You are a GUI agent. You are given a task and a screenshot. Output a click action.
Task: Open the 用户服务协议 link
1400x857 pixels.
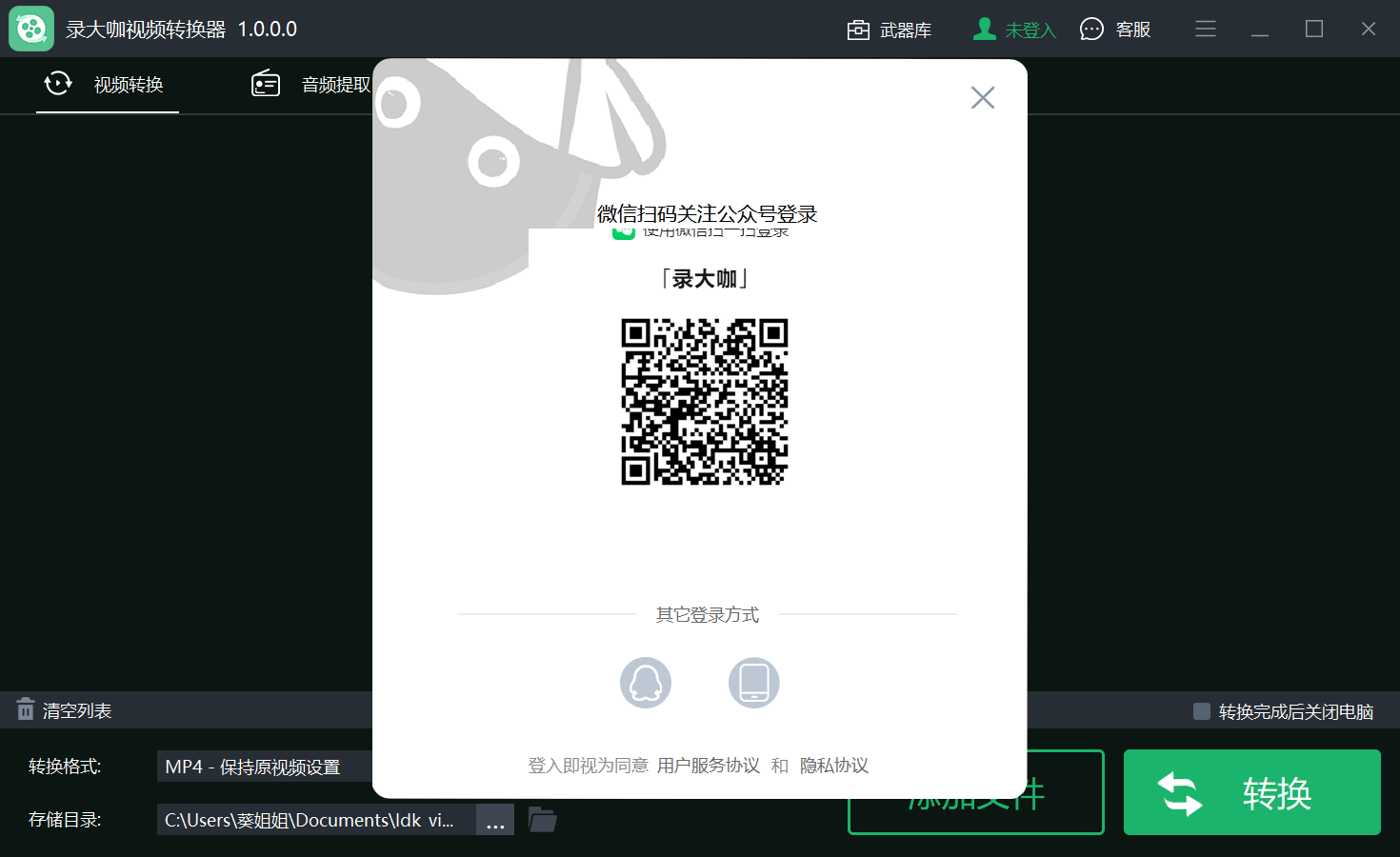[x=709, y=766]
